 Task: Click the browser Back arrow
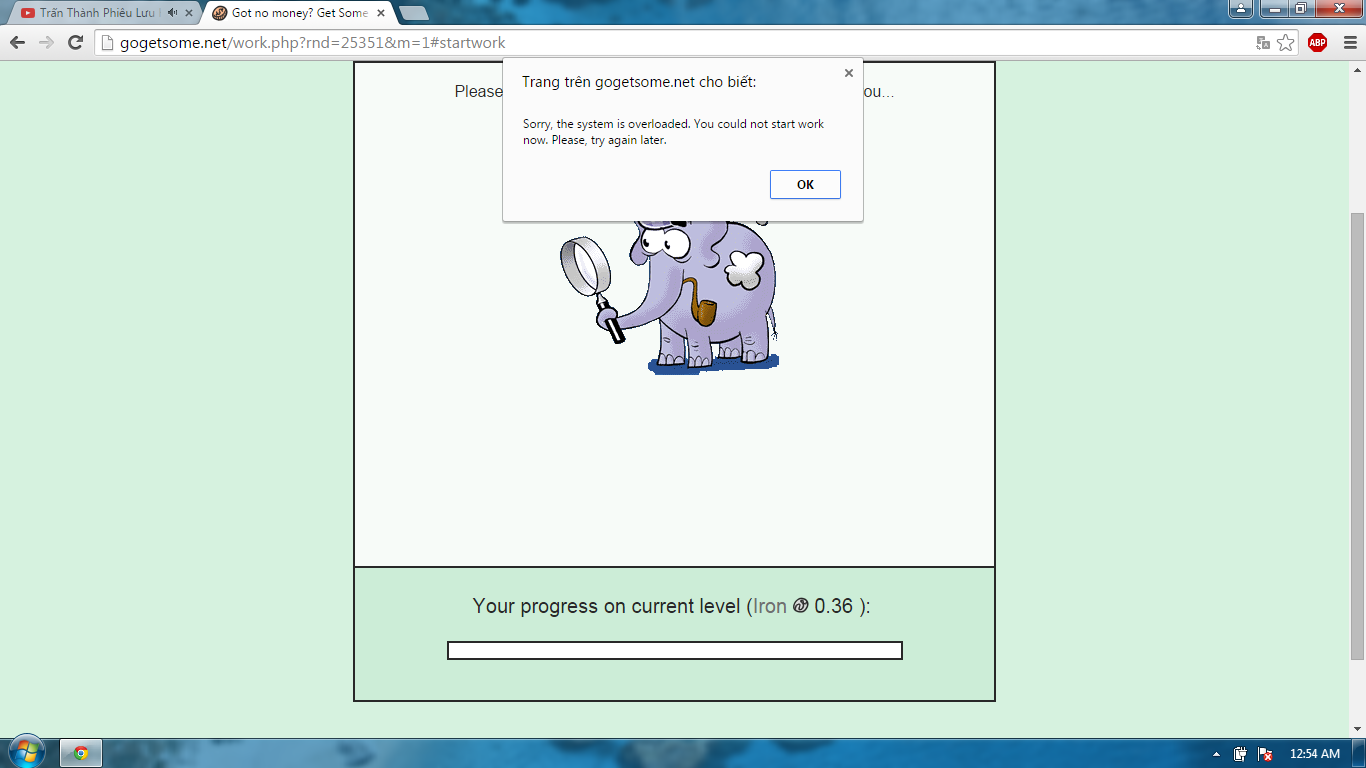(x=17, y=43)
